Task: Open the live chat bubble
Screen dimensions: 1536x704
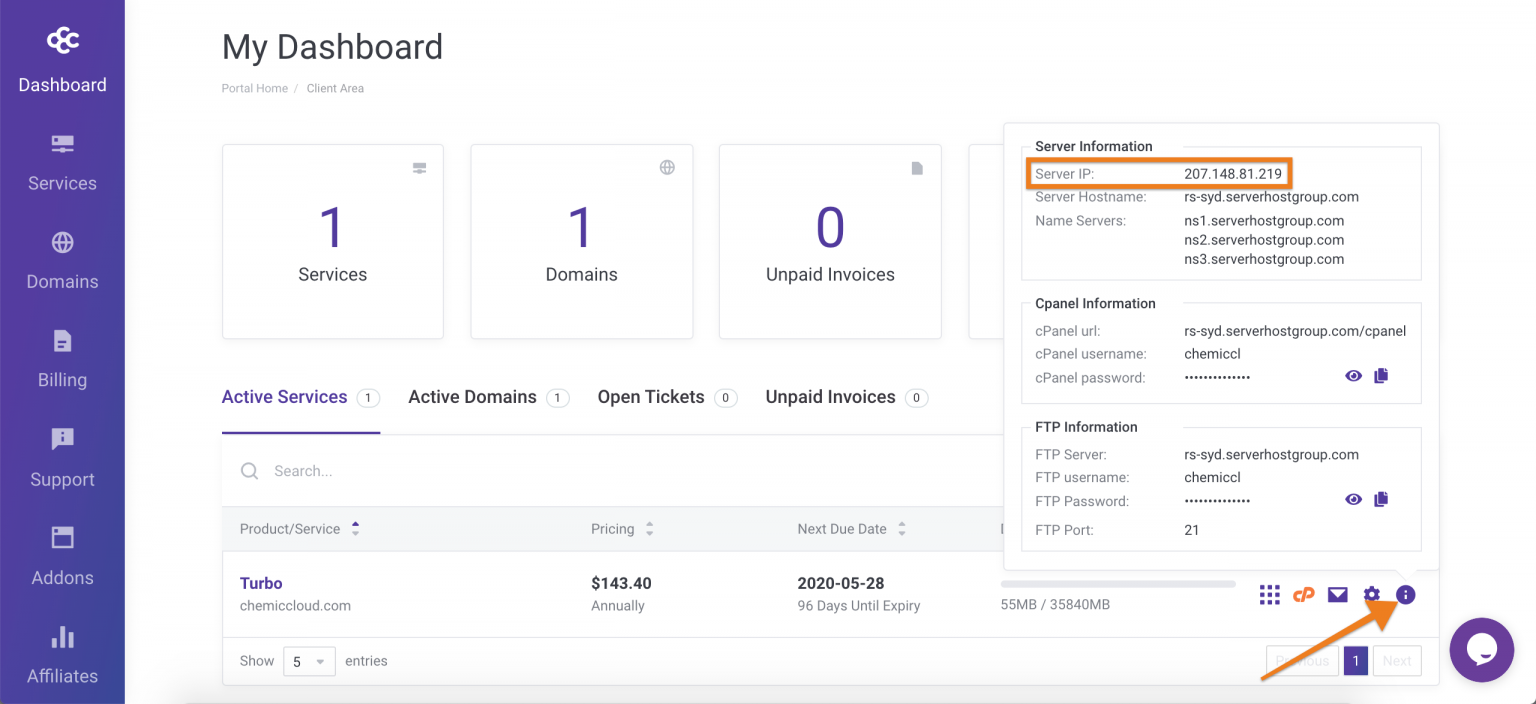Action: pyautogui.click(x=1482, y=650)
